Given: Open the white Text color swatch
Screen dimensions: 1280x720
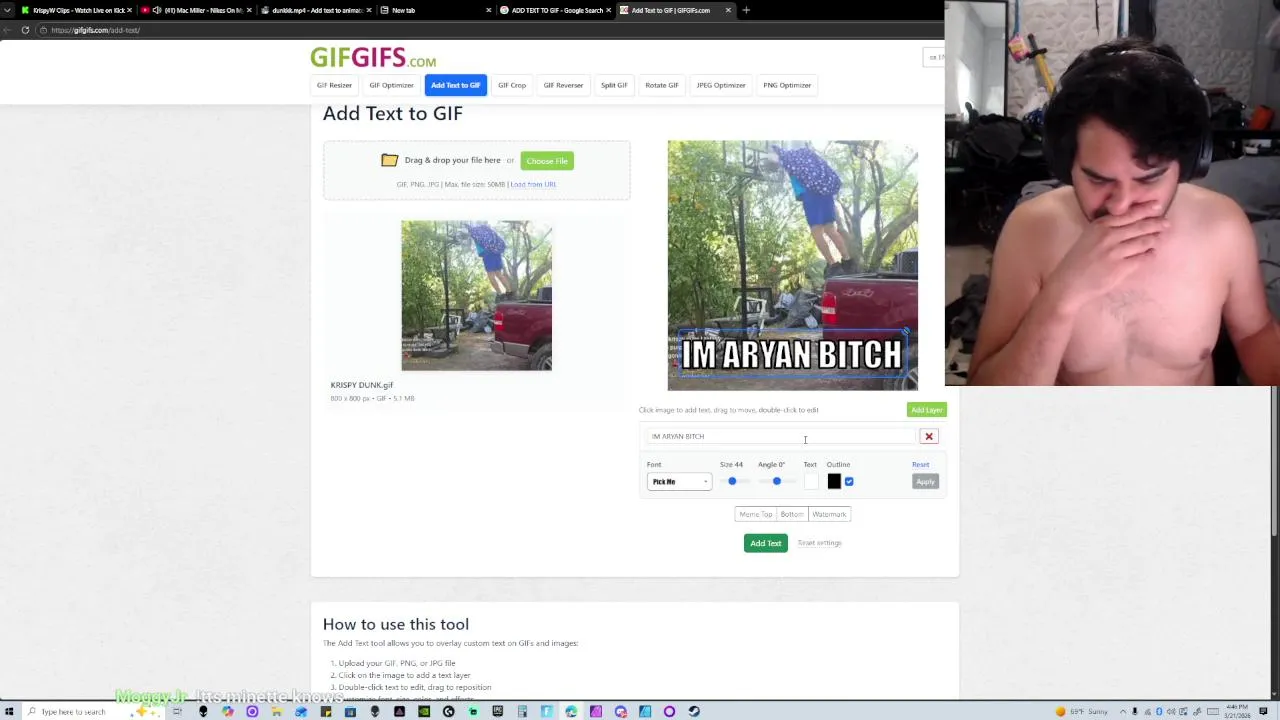Looking at the screenshot, I should point(811,482).
